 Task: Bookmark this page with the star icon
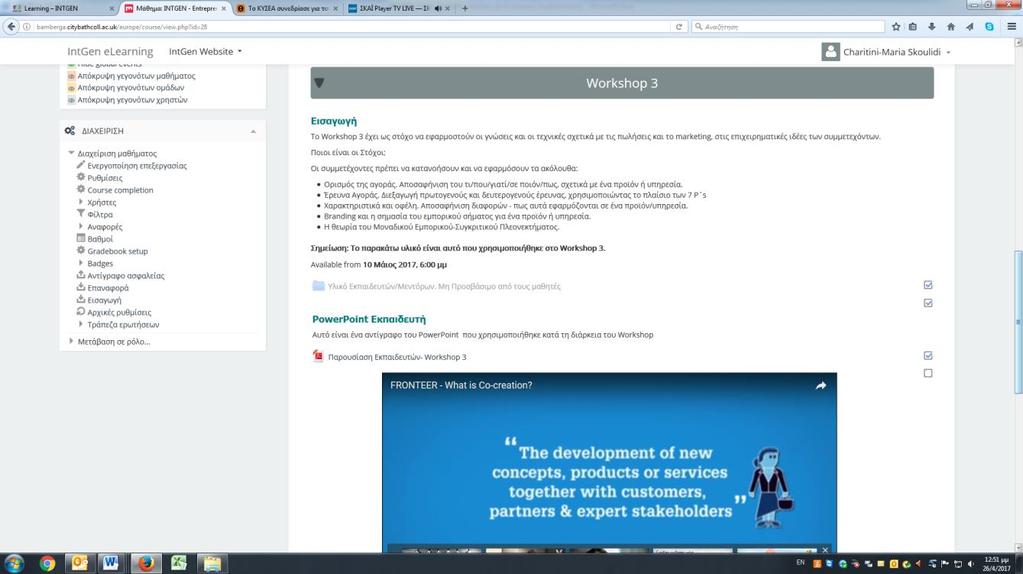pos(896,27)
